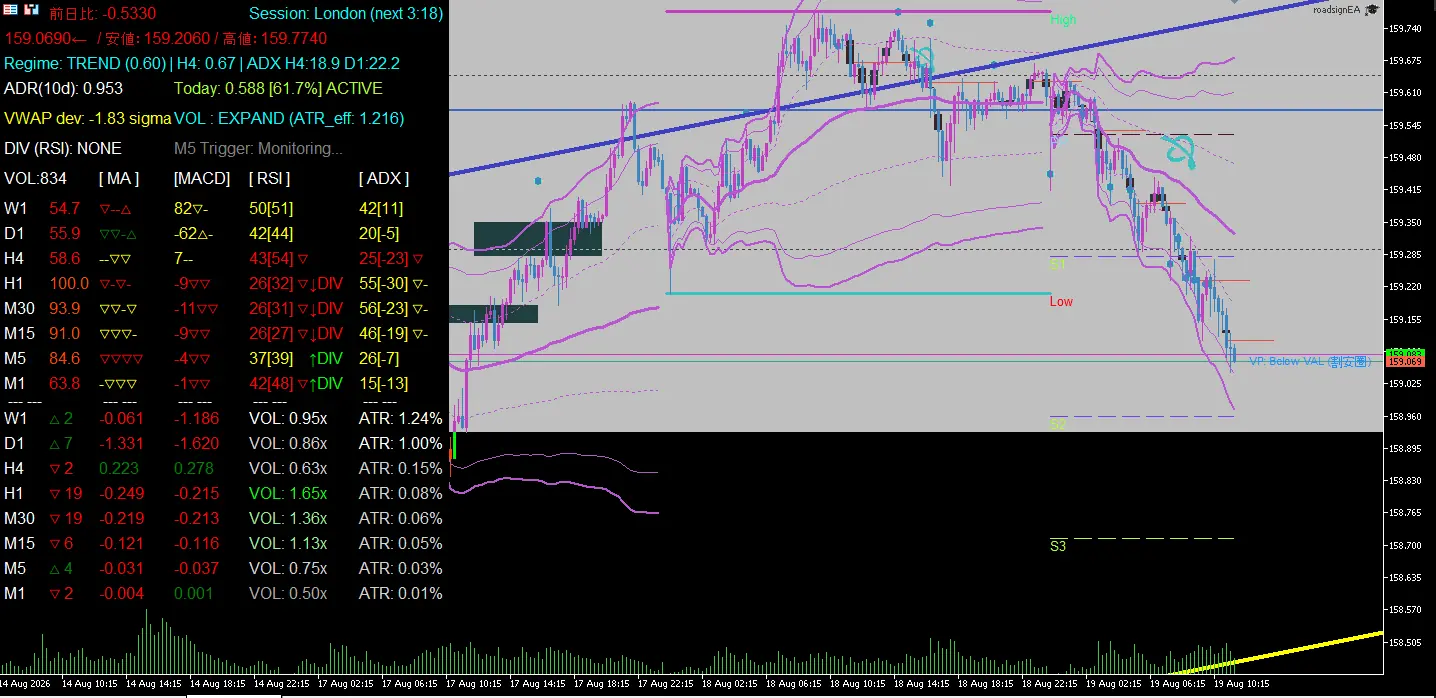The width and height of the screenshot is (1436, 698).
Task: Click the RSI value 37[39] in M5 row
Action: click(271, 358)
